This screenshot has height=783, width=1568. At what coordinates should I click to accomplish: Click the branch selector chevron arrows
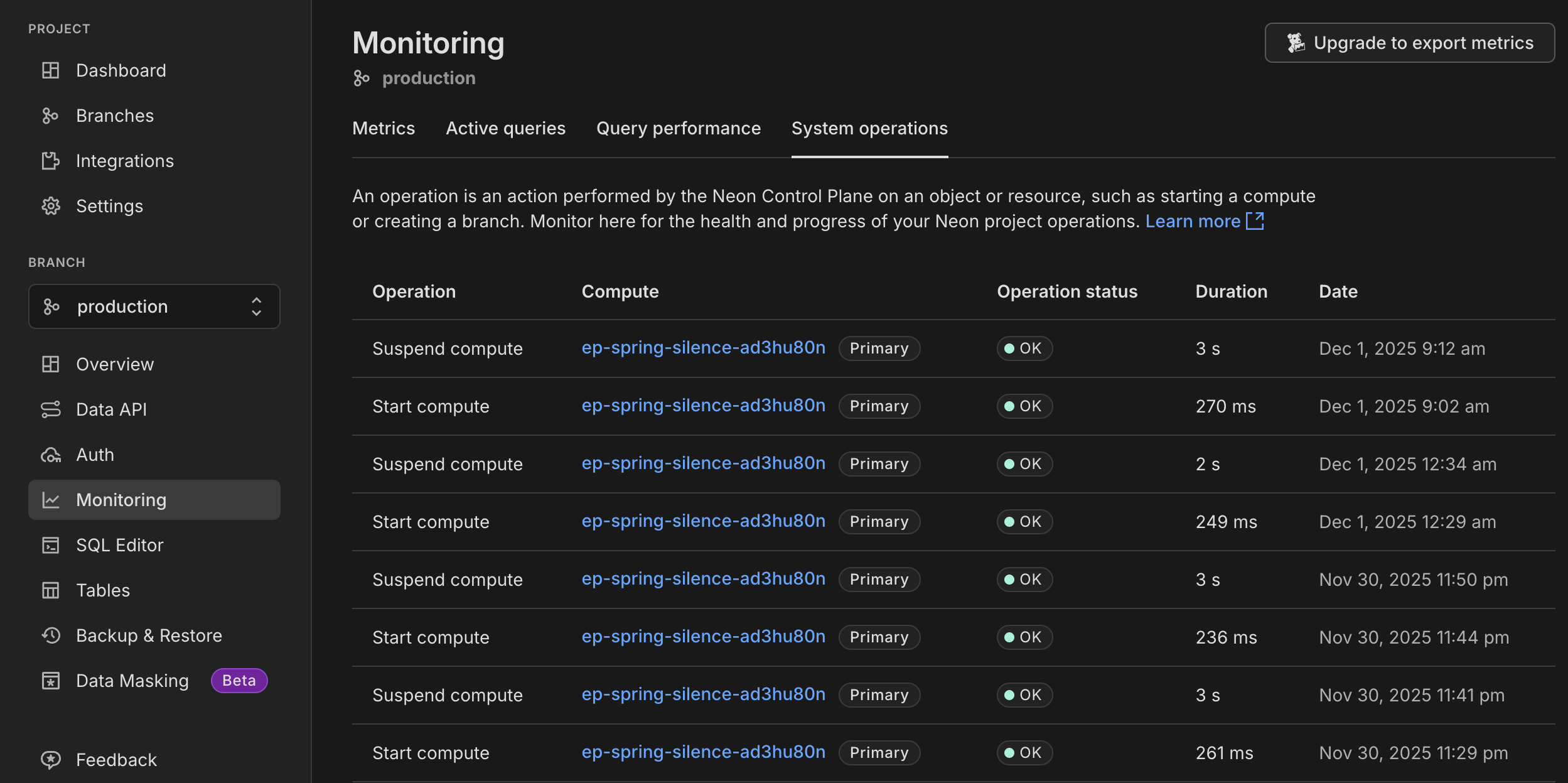256,306
